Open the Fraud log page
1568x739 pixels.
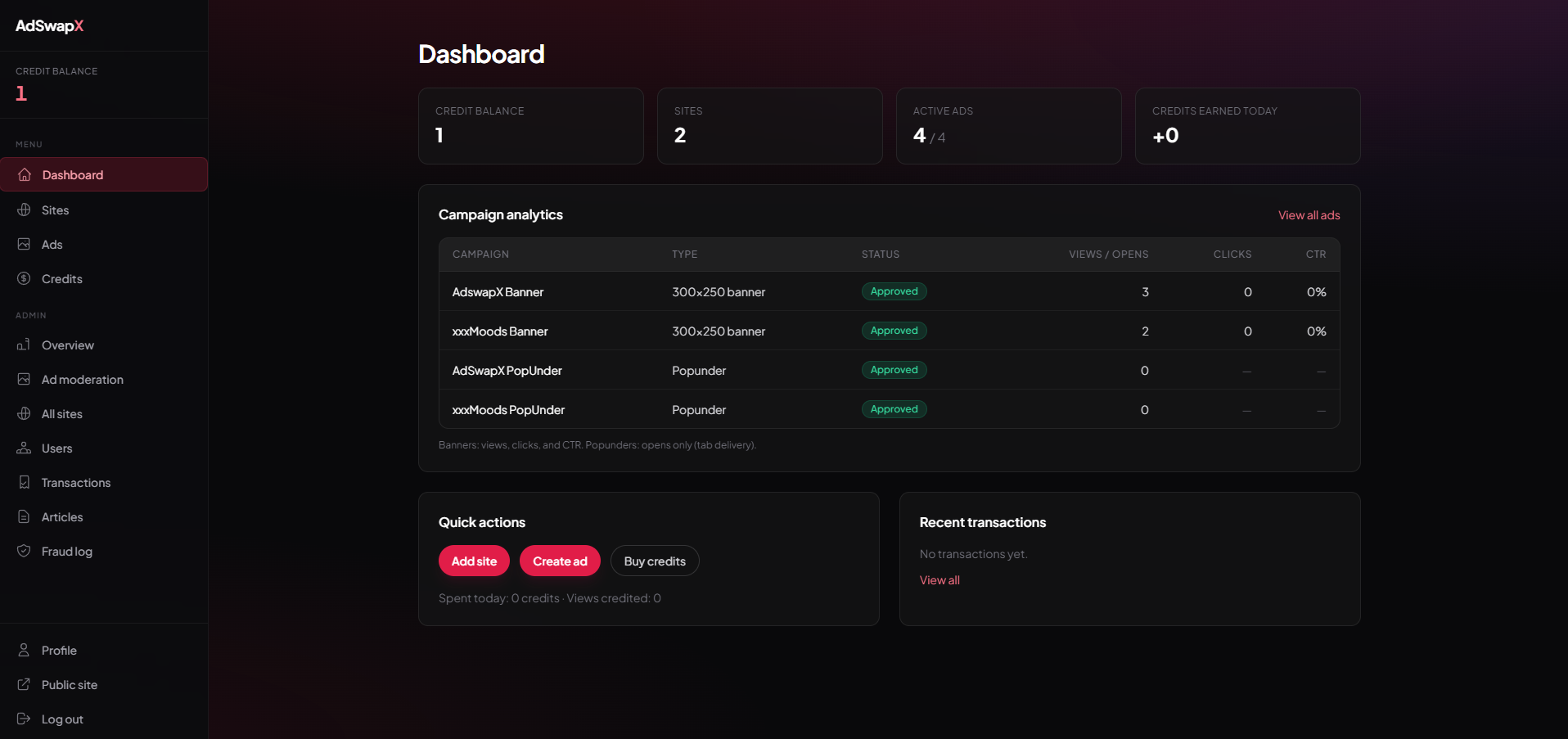click(104, 551)
